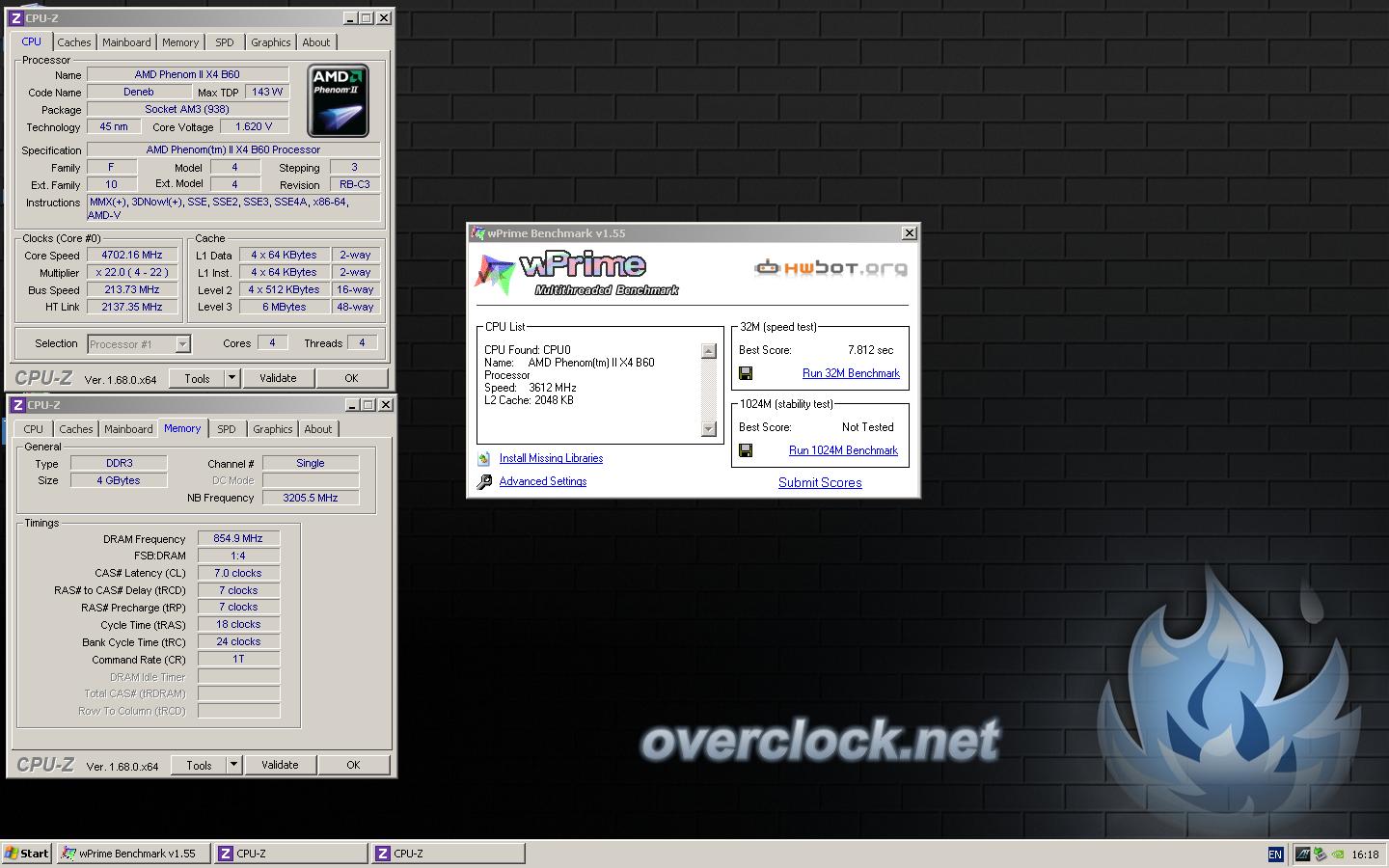Click OK in Memory tab window

pos(353,765)
